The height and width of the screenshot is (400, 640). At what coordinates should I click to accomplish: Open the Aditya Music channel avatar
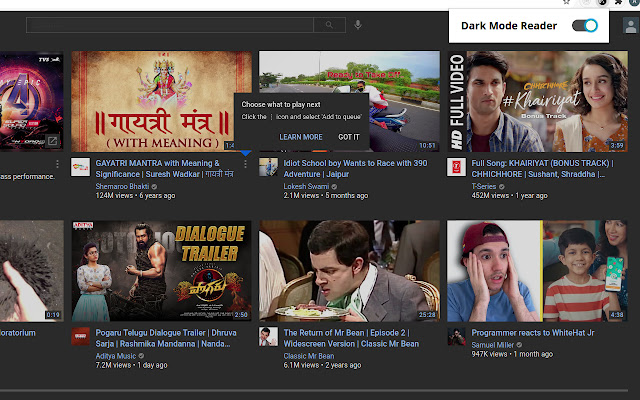point(80,337)
